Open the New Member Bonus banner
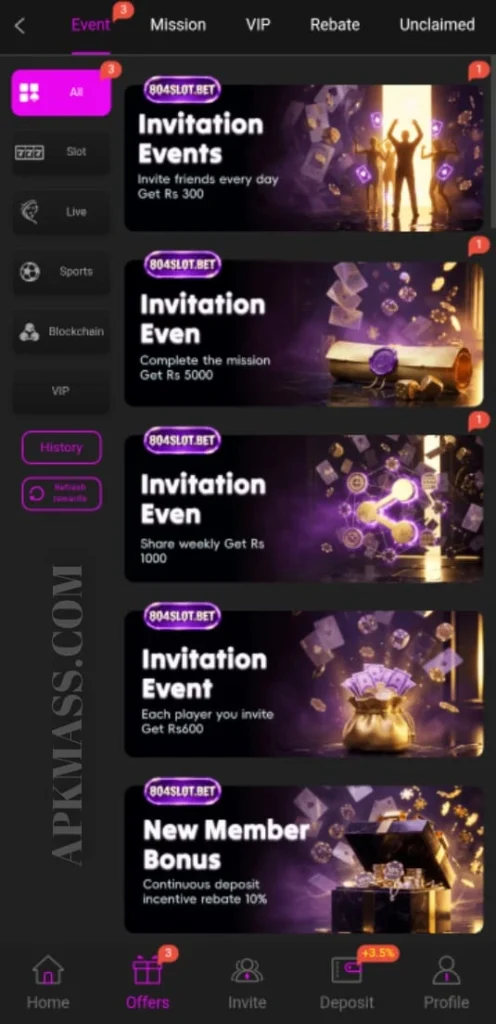The height and width of the screenshot is (1024, 496). click(x=304, y=859)
